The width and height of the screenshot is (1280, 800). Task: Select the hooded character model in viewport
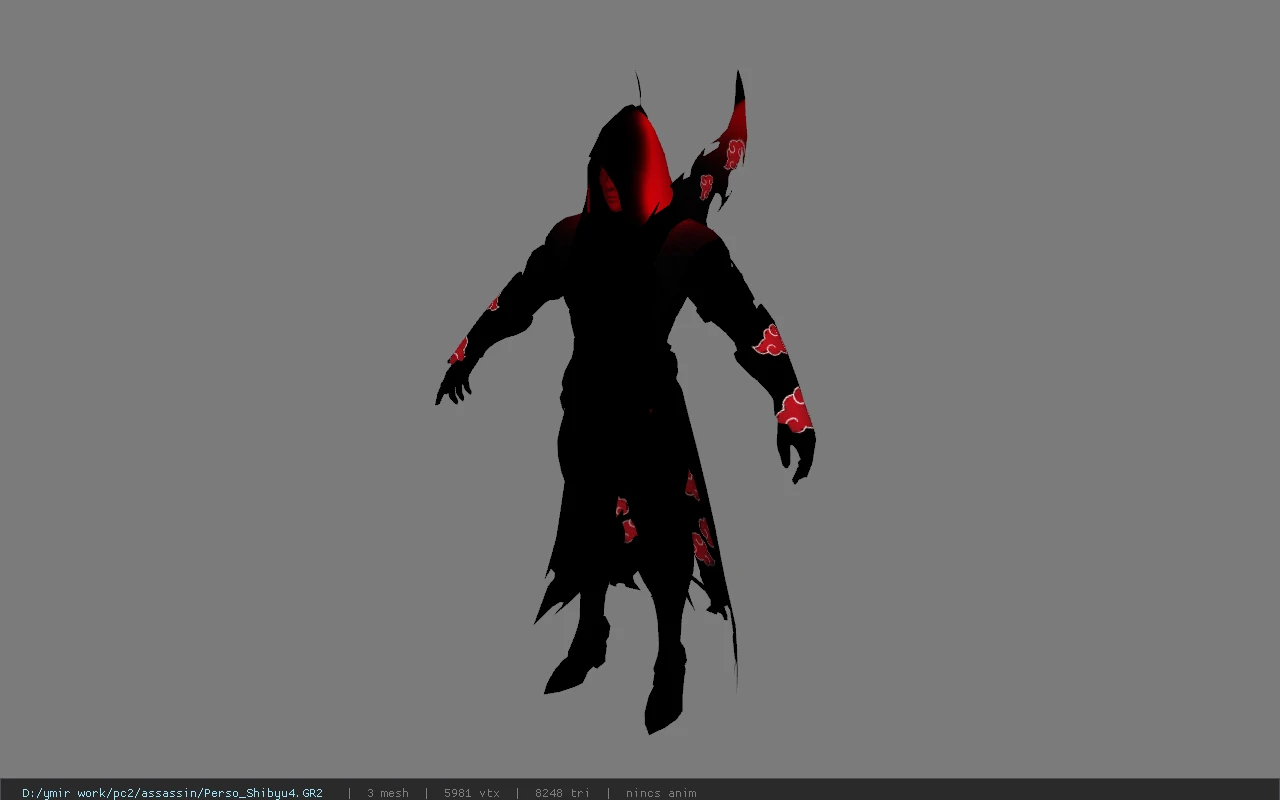(628, 400)
